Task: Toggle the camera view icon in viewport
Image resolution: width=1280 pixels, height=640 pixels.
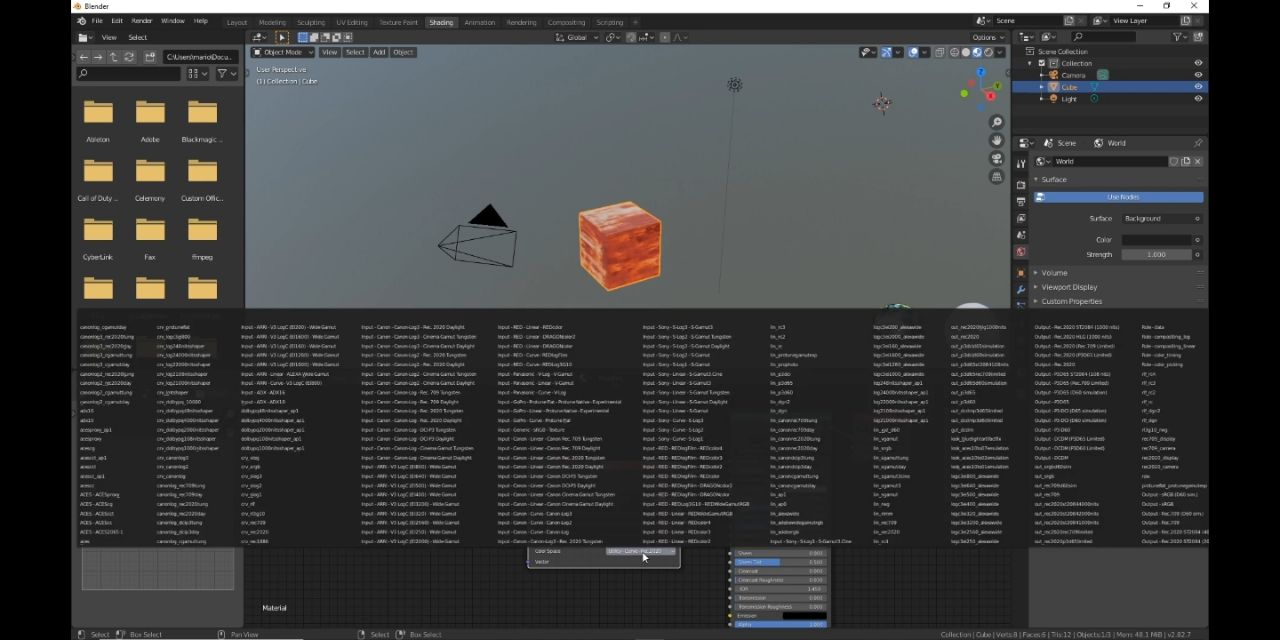Action: pos(996,158)
